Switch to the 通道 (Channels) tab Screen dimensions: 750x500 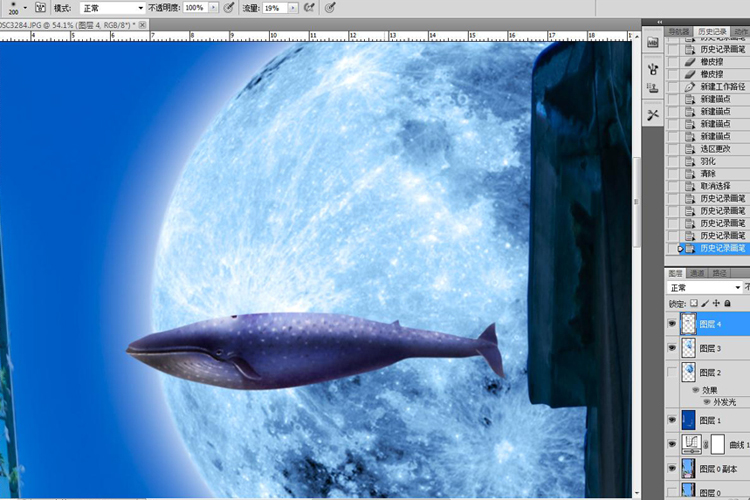pyautogui.click(x=697, y=273)
